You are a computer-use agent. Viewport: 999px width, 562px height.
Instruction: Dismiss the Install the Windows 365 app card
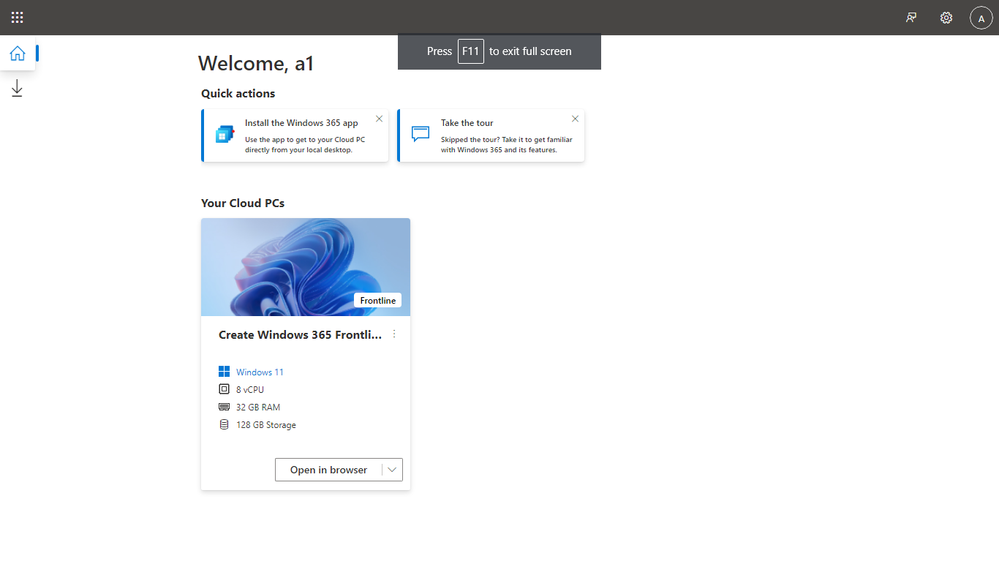tap(379, 119)
